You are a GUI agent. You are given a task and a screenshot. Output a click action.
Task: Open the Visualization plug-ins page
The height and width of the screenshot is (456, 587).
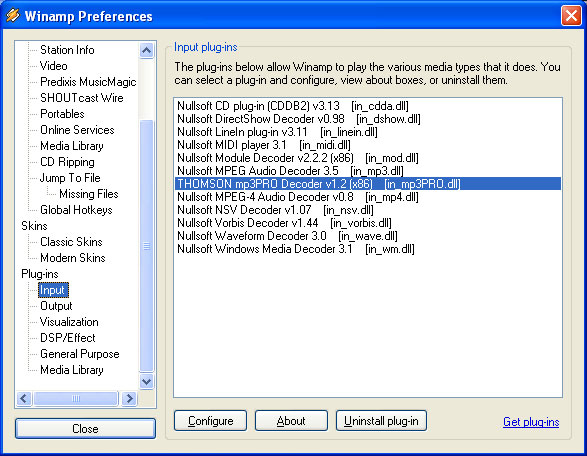point(69,322)
